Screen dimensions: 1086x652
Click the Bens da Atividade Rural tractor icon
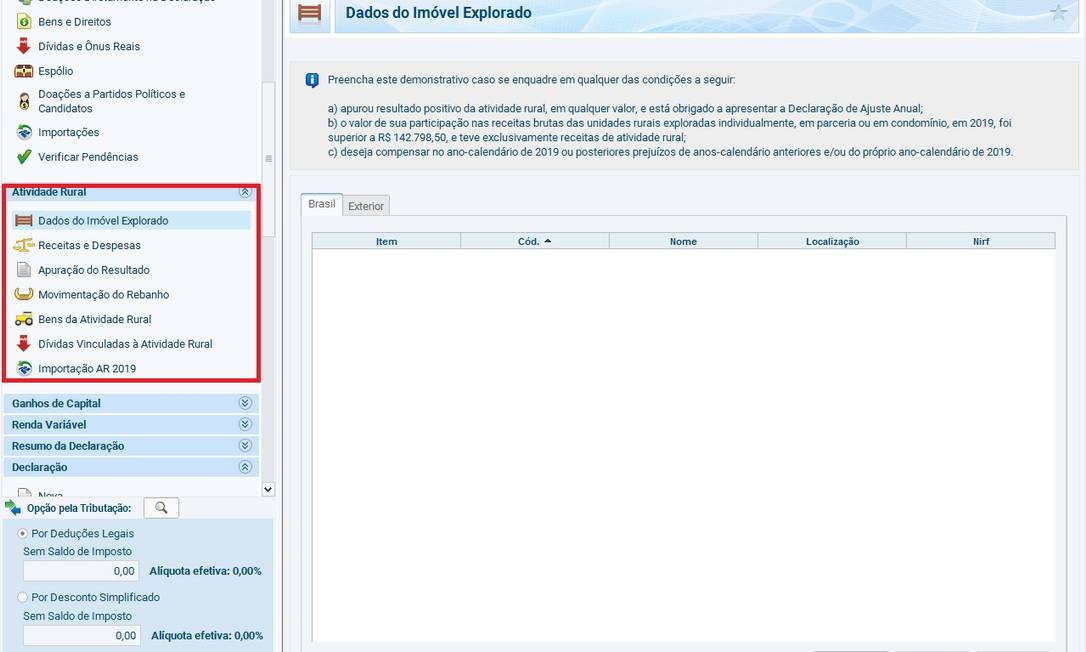coord(23,319)
